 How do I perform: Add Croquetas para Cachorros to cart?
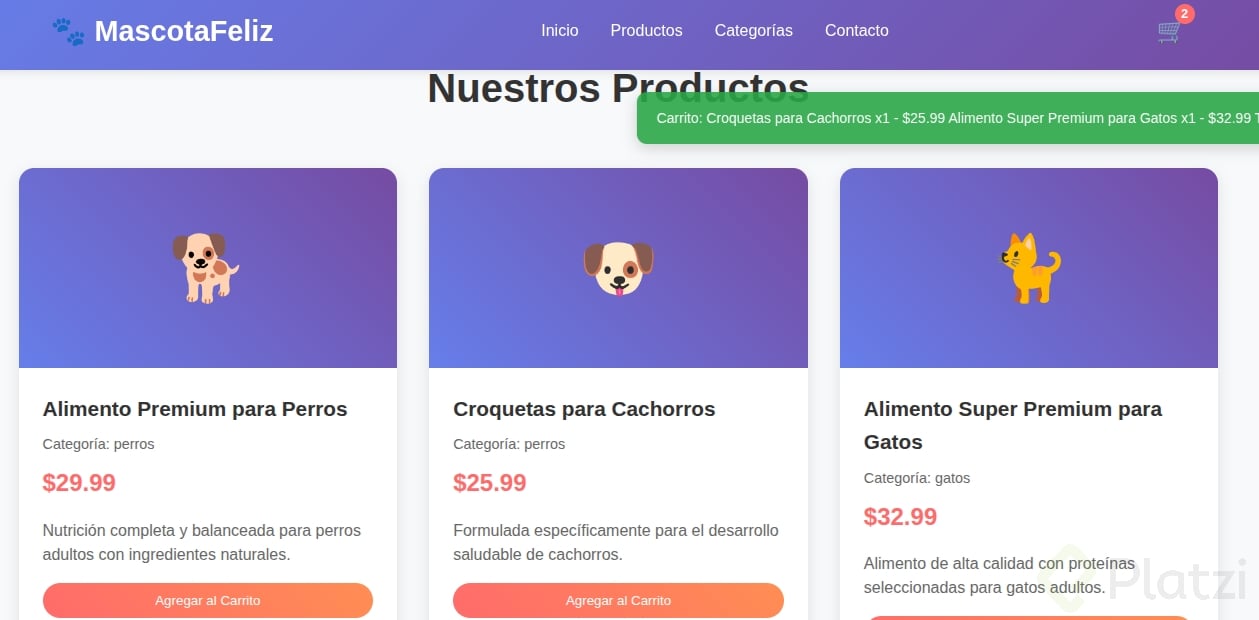point(618,601)
